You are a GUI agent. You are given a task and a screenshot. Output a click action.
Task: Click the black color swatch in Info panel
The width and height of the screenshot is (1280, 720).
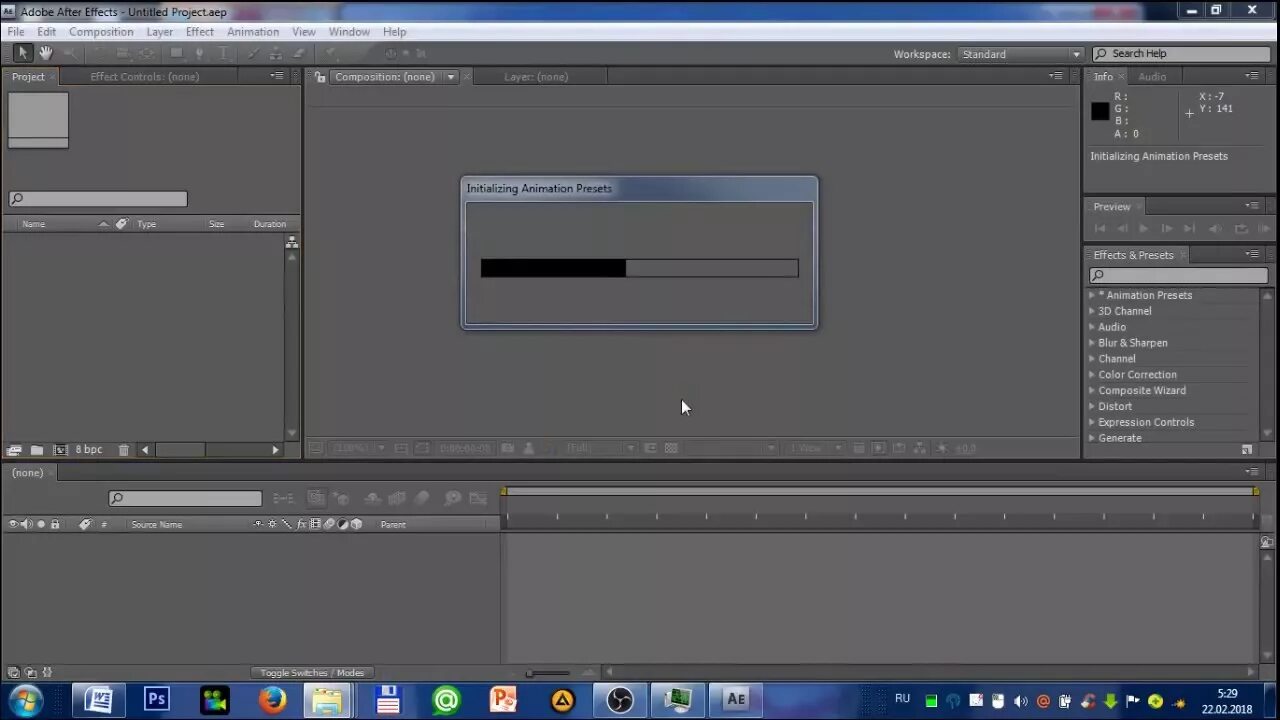pos(1100,111)
